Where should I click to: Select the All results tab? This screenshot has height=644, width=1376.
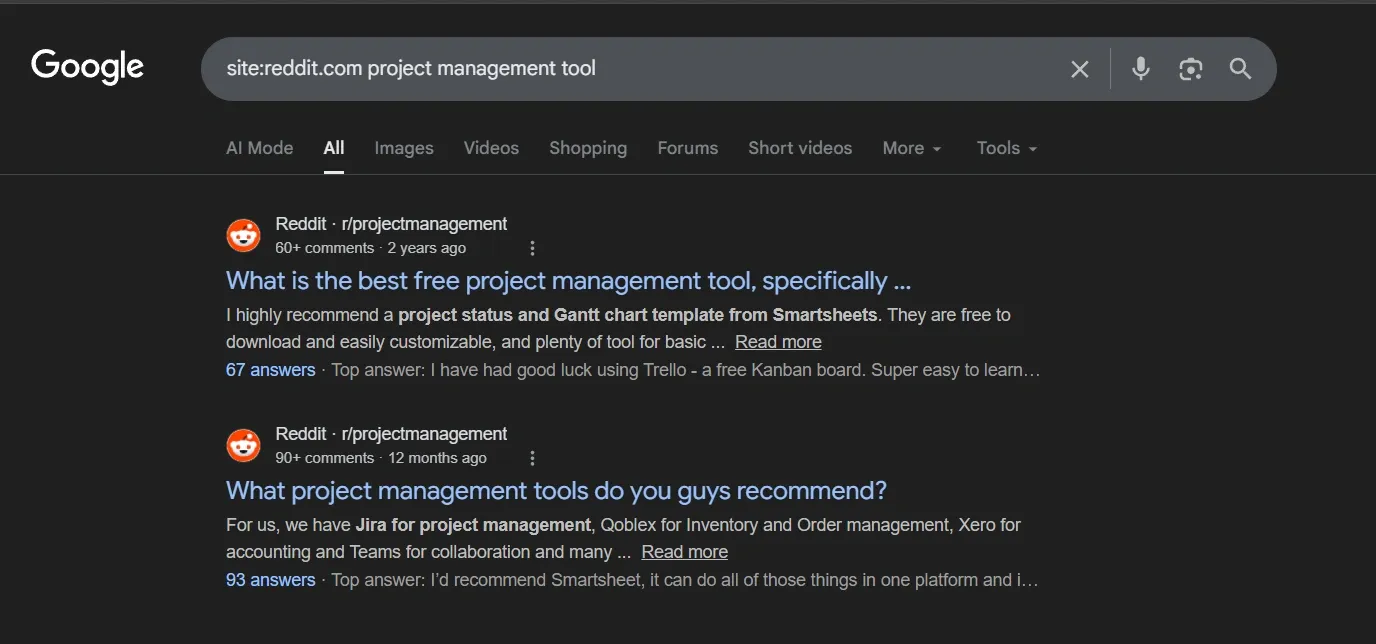(x=334, y=148)
